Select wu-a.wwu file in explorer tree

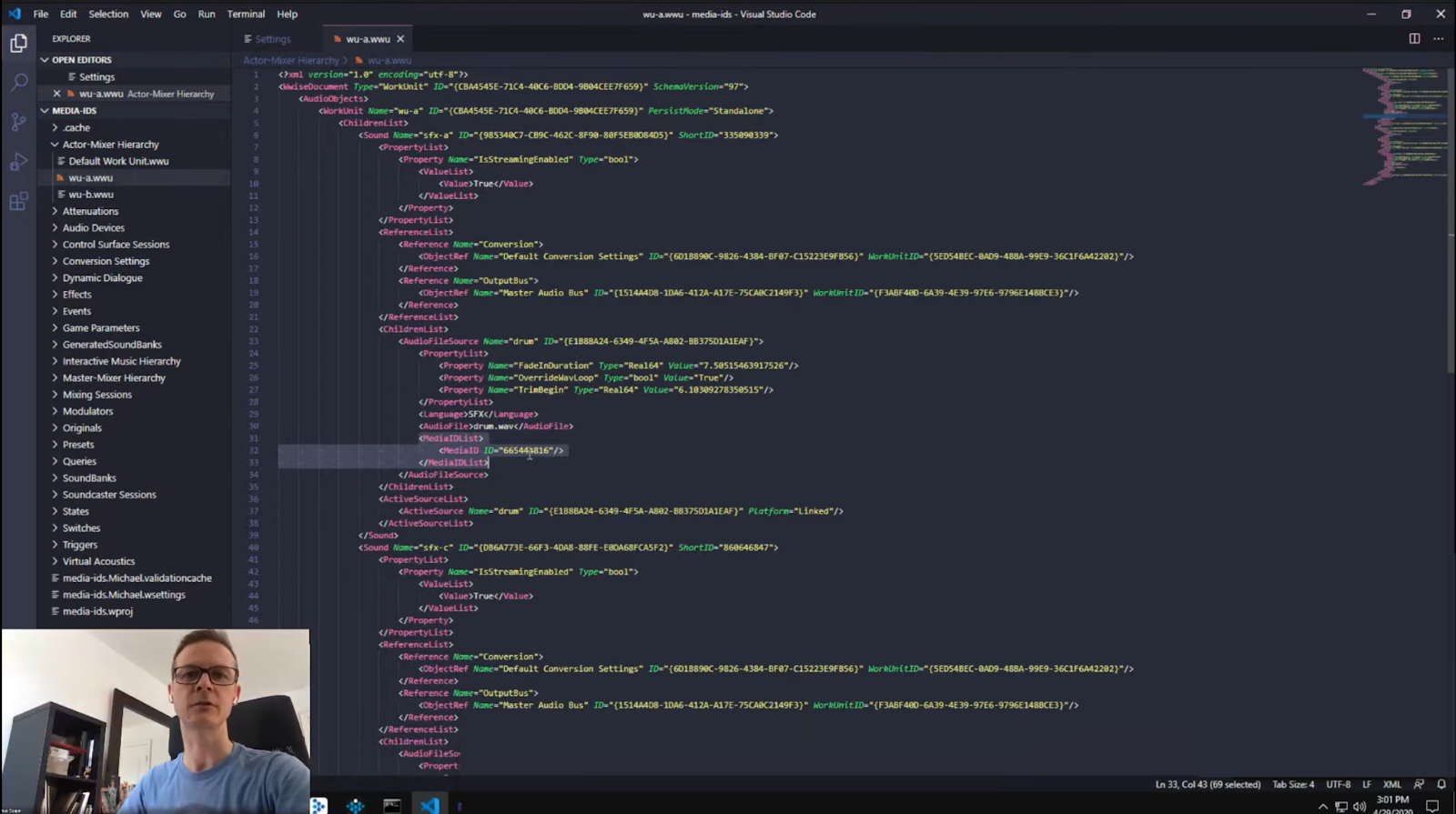90,178
